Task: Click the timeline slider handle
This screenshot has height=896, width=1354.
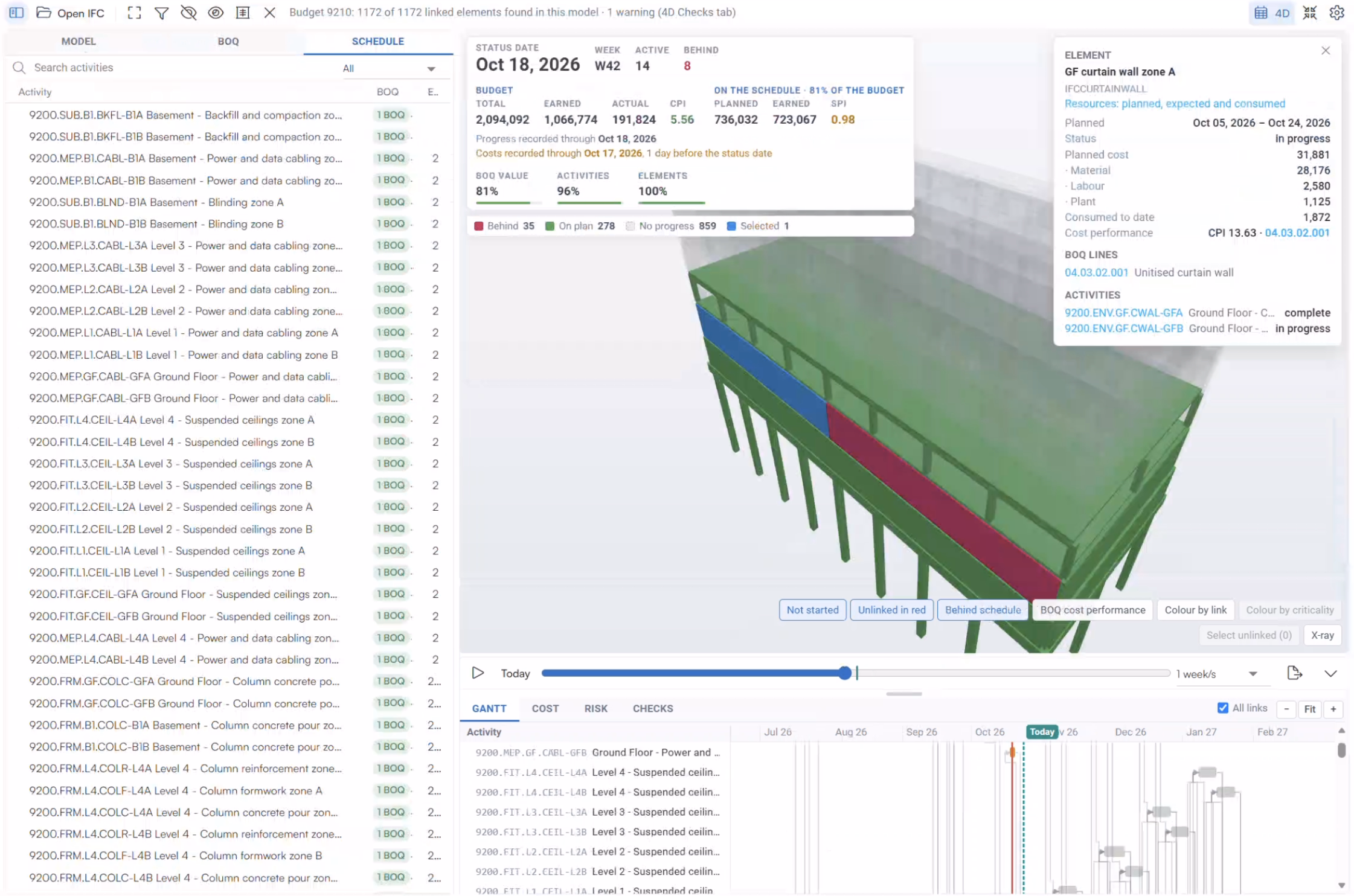Action: [x=845, y=673]
